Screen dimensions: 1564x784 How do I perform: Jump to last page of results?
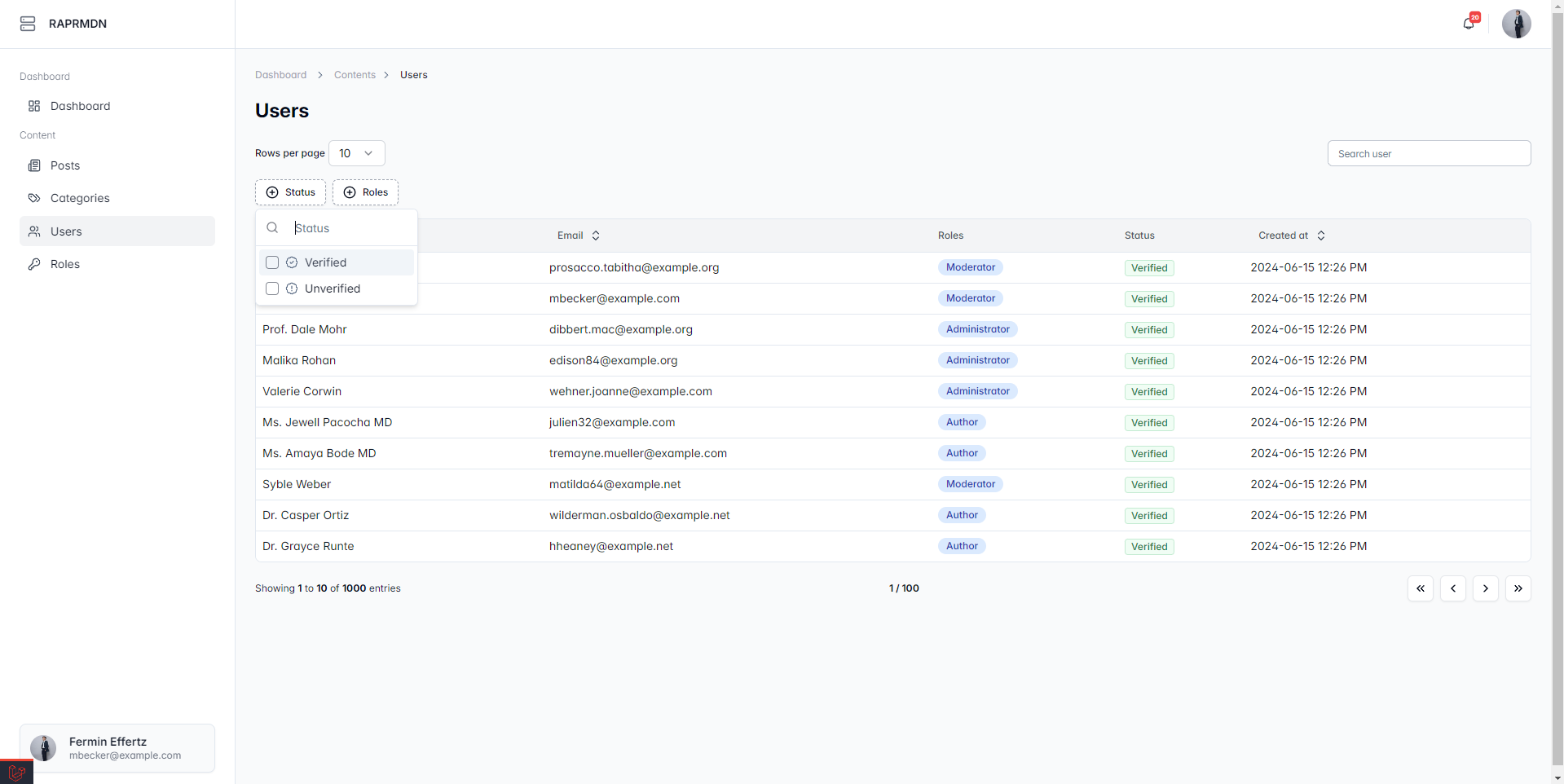tap(1518, 588)
